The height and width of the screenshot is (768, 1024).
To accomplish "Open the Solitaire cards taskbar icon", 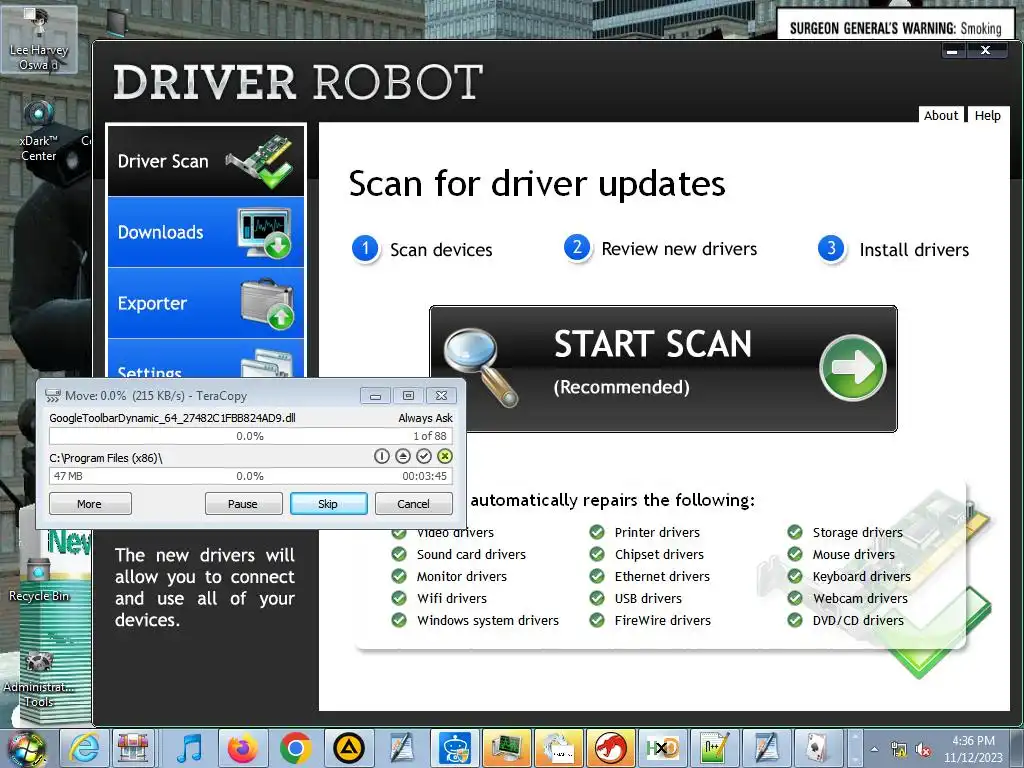I will click(x=818, y=748).
